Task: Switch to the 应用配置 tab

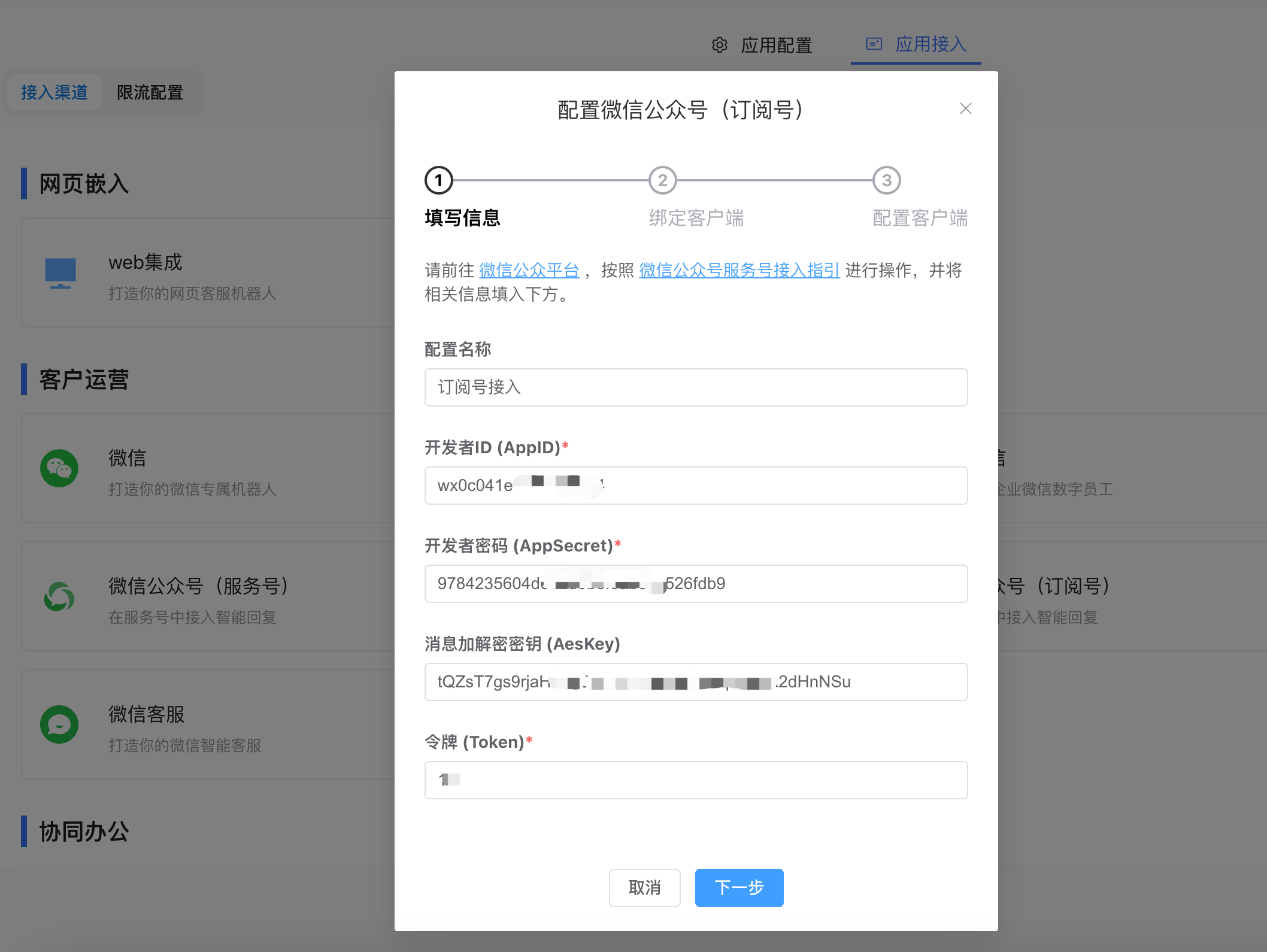Action: coord(776,45)
